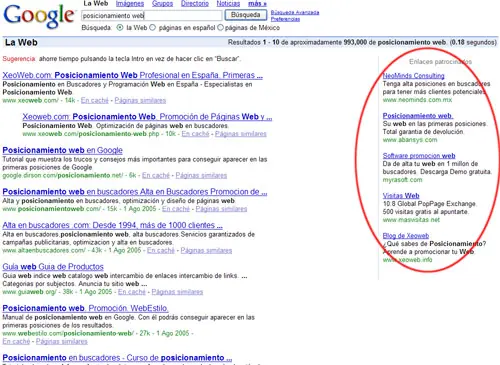Open 'Páginas similares' for www.guiaweb.org result
Screen dimensions: 500x365
point(177,292)
